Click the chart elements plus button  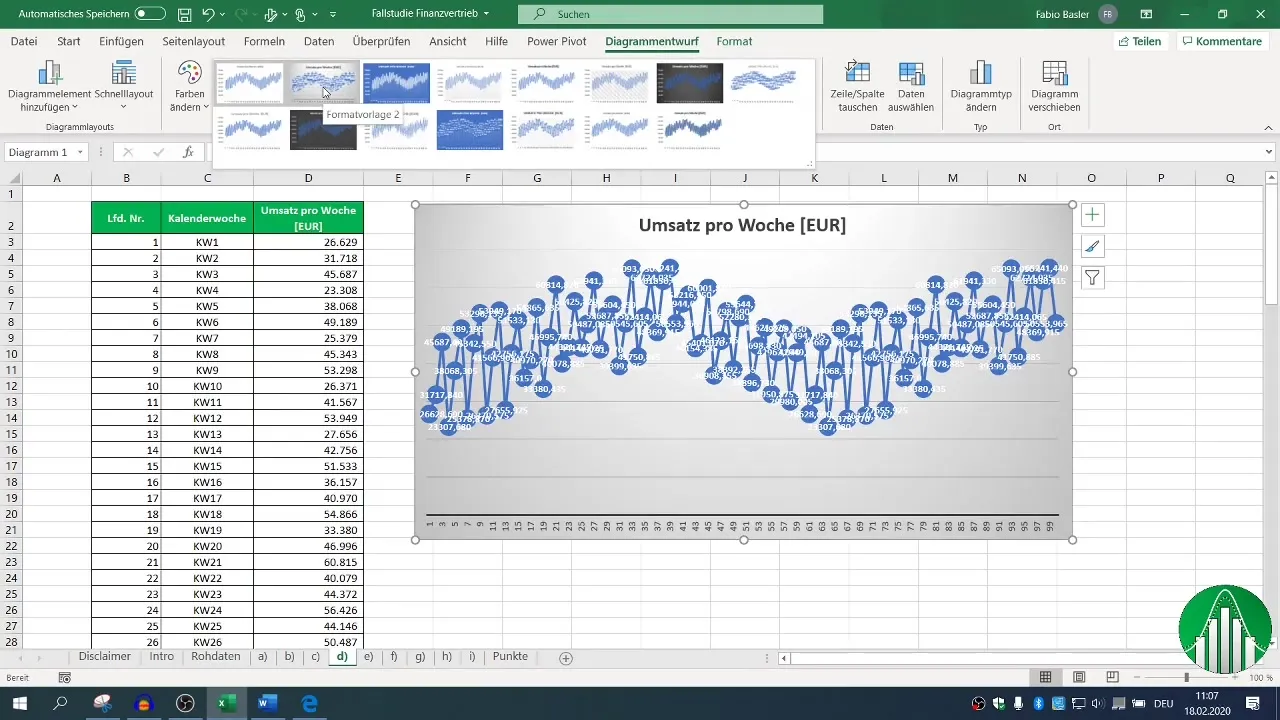(1093, 215)
